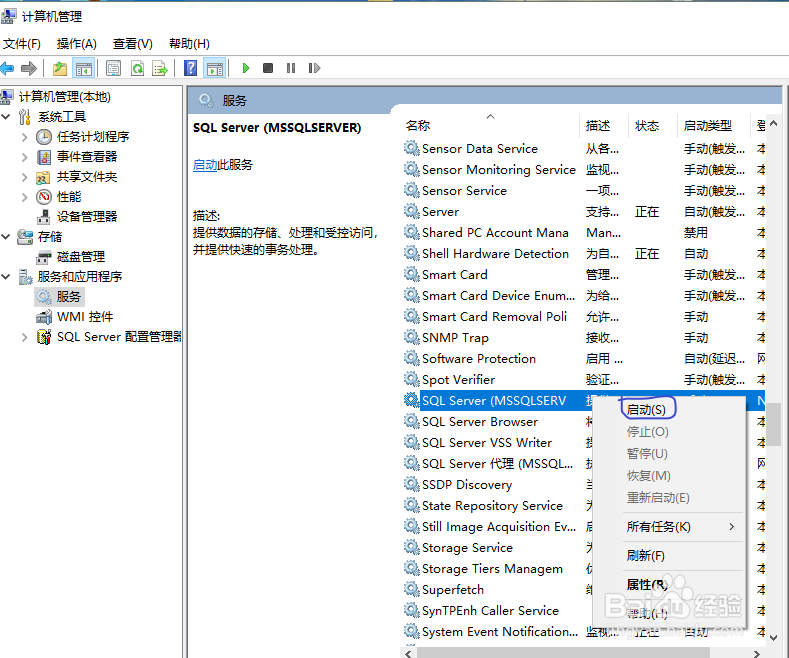Image resolution: width=789 pixels, height=658 pixels.
Task: Sort by the 名称 column header
Action: coord(418,126)
